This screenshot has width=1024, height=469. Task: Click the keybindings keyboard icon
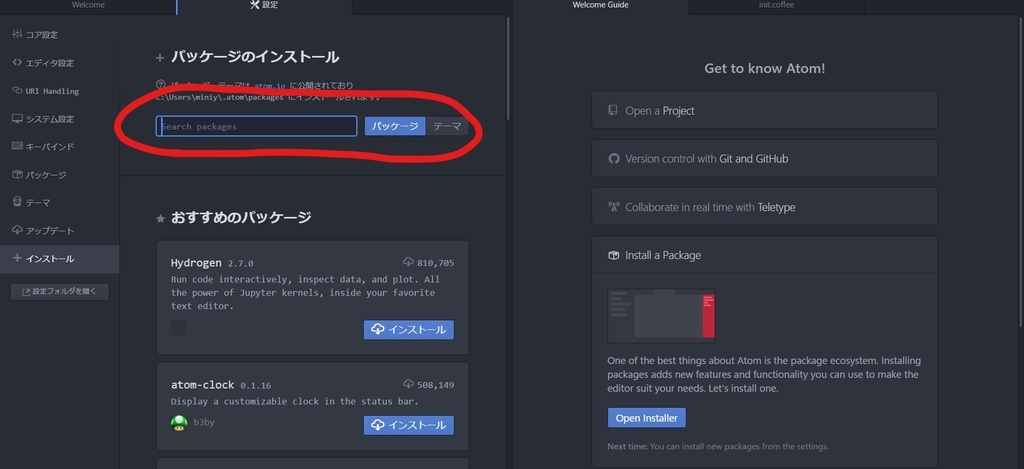pos(17,146)
